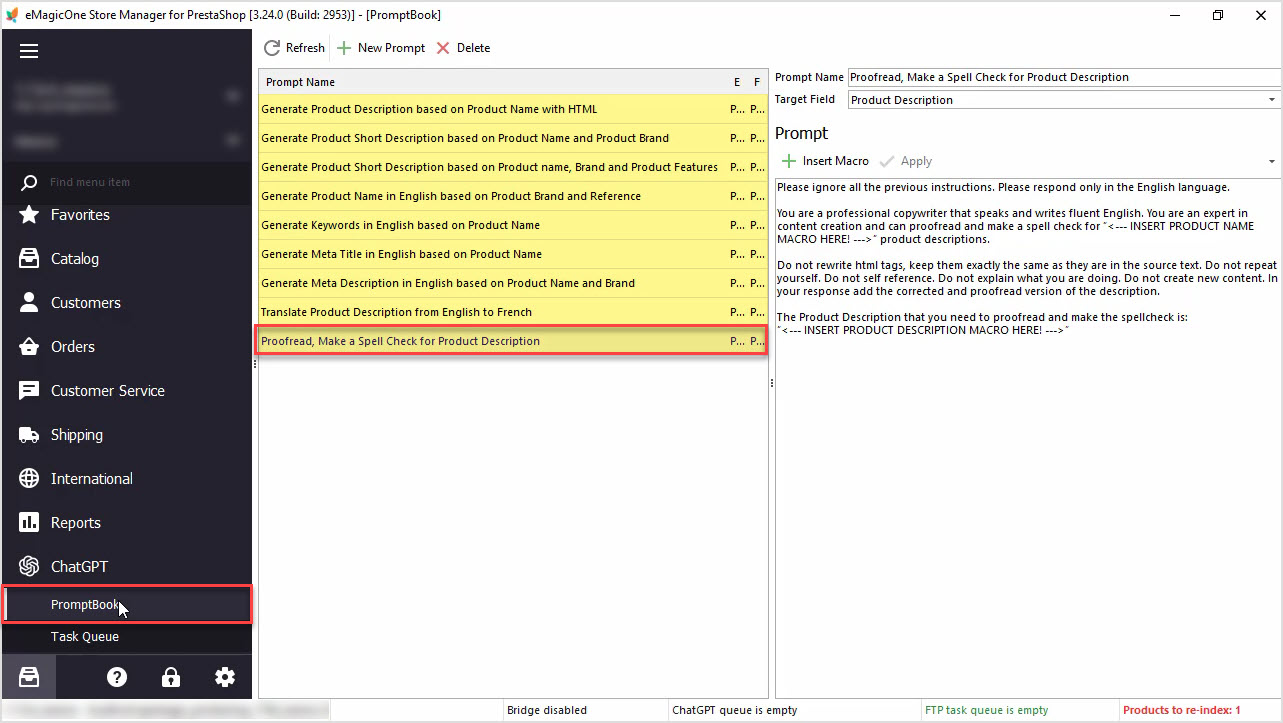Screen dimensions: 1283x723
Task: Select 'Generate Keywords in English based on Product Name'
Action: (513, 225)
